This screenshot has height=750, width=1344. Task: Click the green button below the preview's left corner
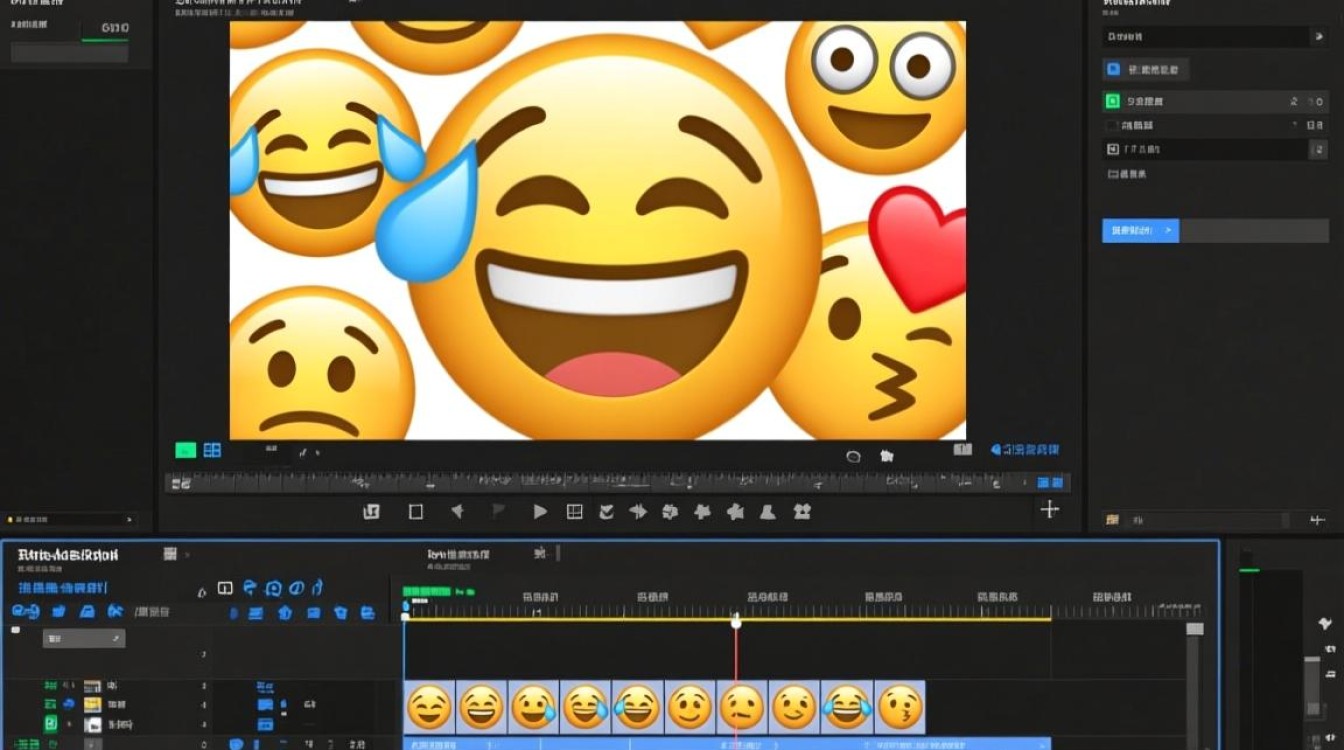point(185,450)
